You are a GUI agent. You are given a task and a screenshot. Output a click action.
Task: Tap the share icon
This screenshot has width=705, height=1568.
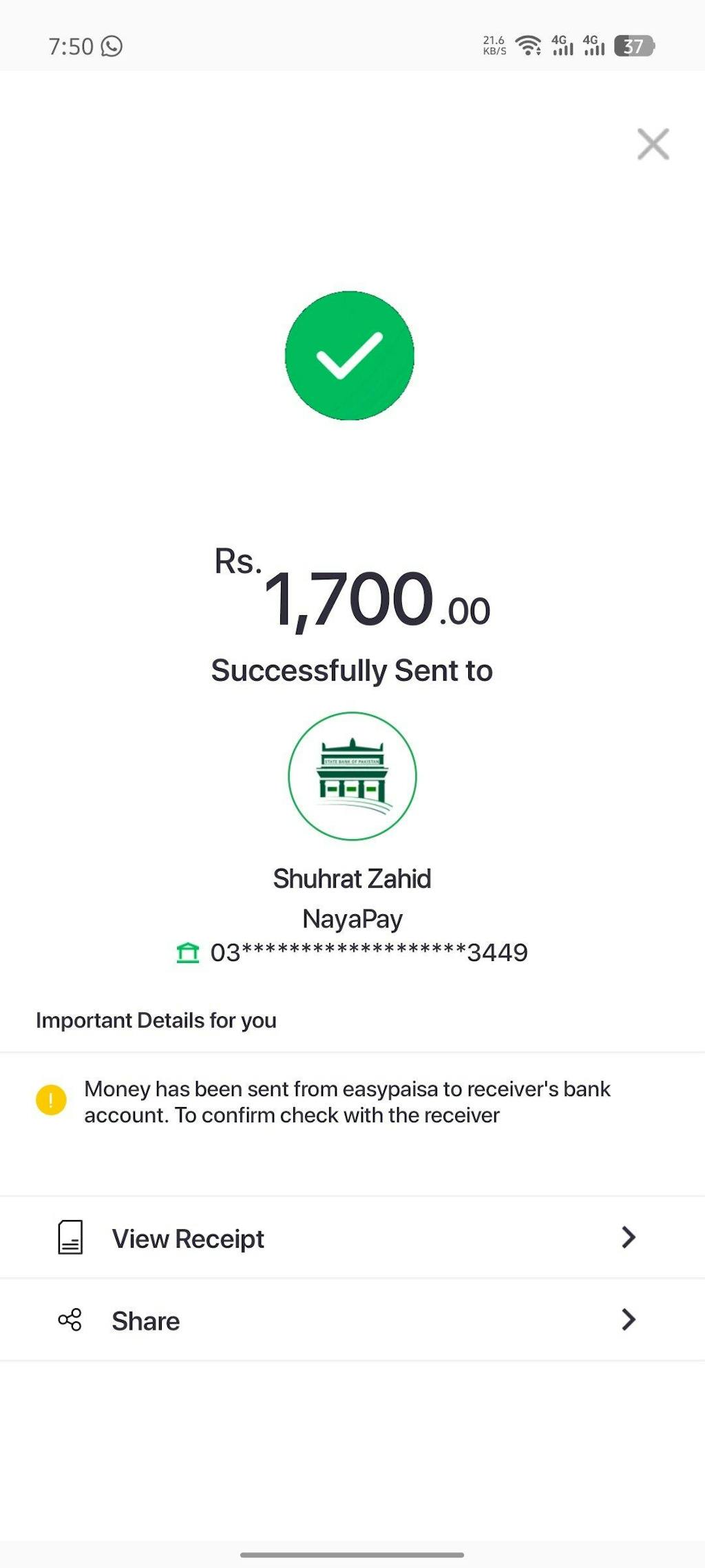tap(70, 1320)
